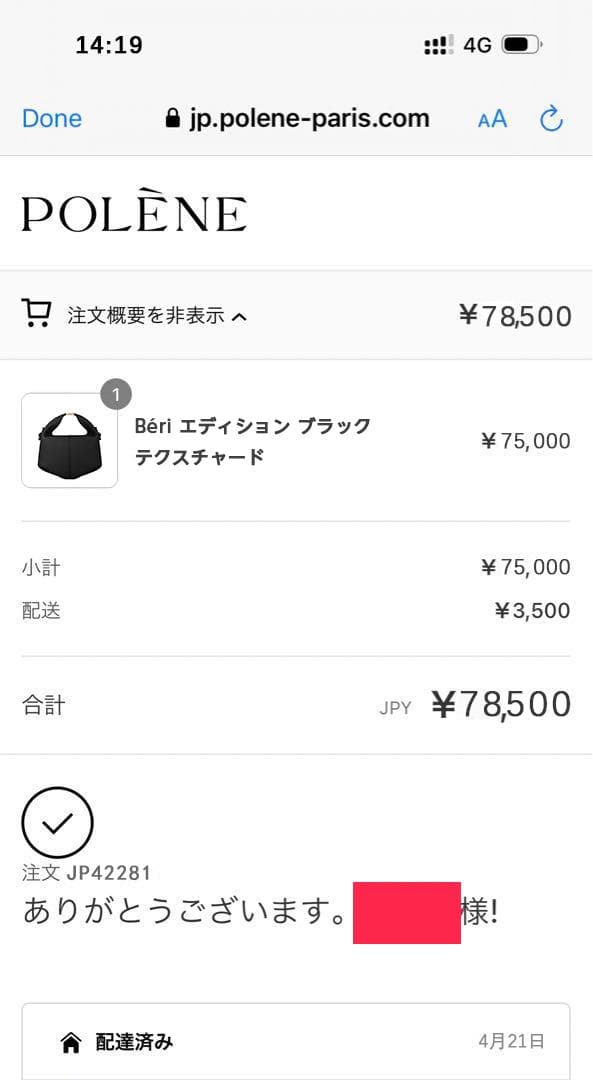The height and width of the screenshot is (1080, 593).
Task: Expand the 配達済み delivery status row
Action: pyautogui.click(x=296, y=1042)
